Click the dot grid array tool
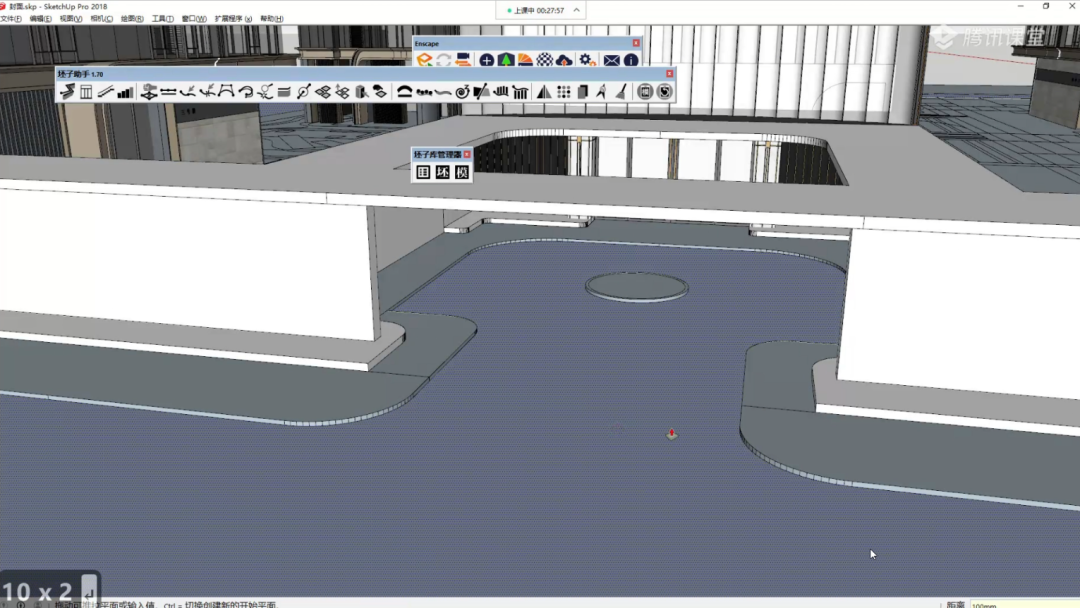The width and height of the screenshot is (1080, 608). [563, 92]
